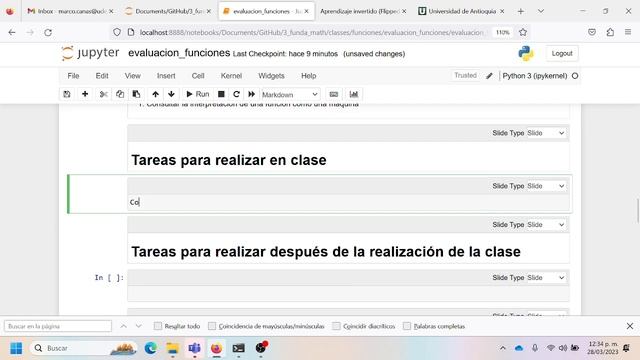640x360 pixels.
Task: List all tabs with chevron
Action: 541,11
